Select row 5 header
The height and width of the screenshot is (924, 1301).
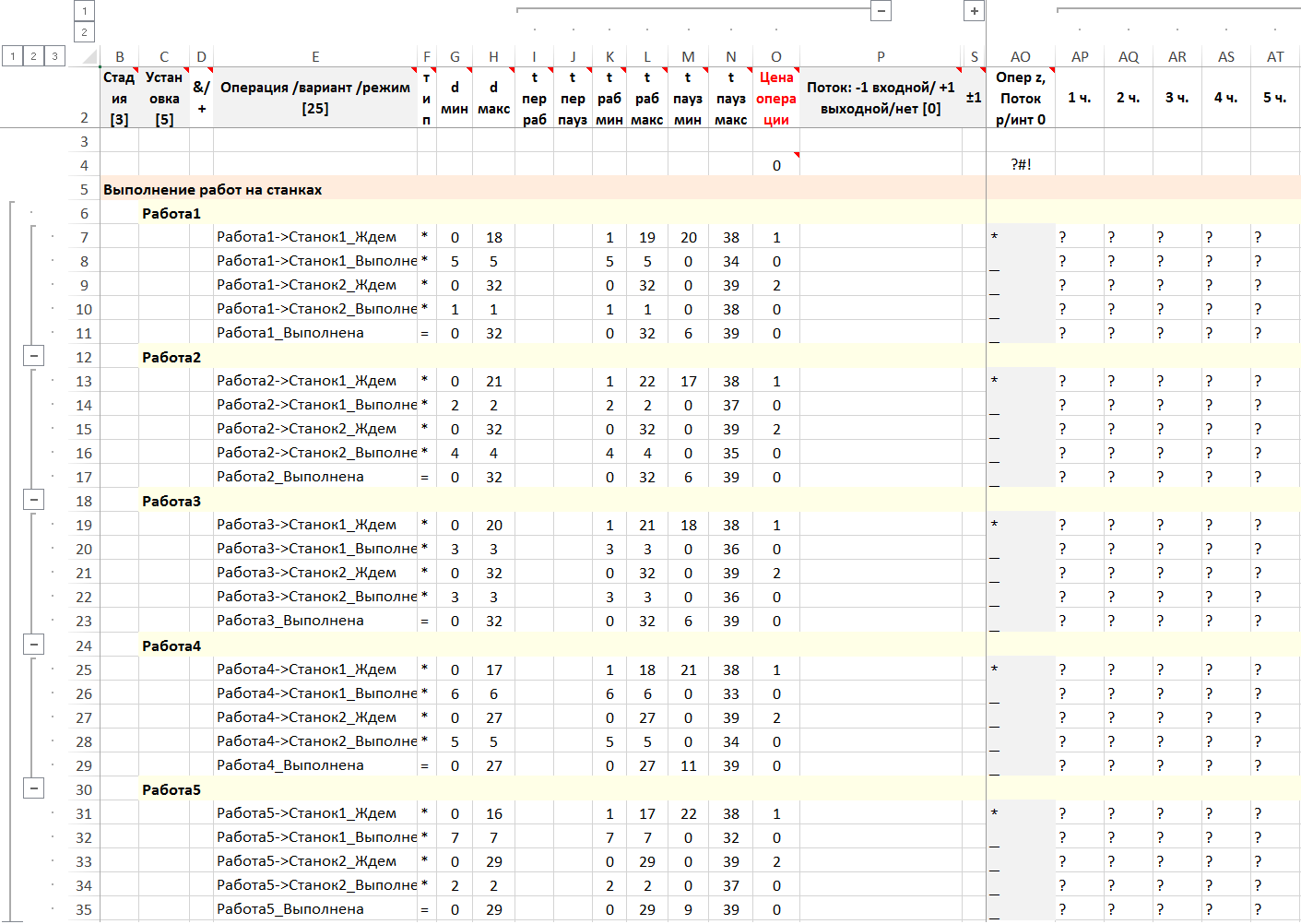pyautogui.click(x=84, y=189)
